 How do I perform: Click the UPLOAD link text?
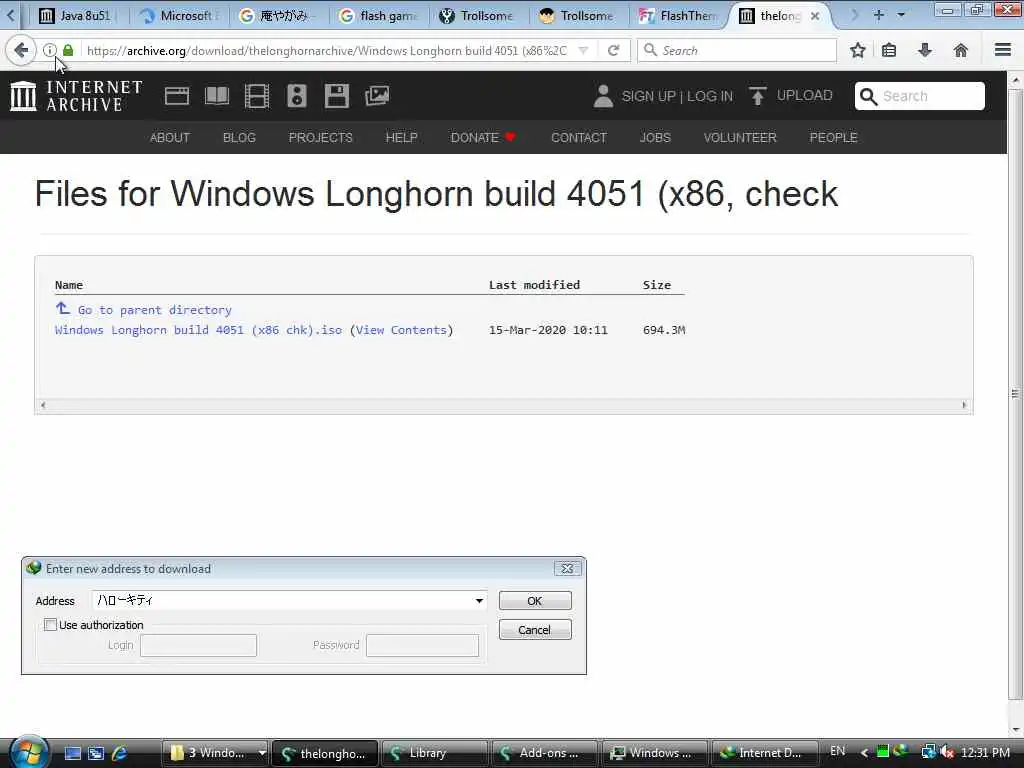click(805, 95)
